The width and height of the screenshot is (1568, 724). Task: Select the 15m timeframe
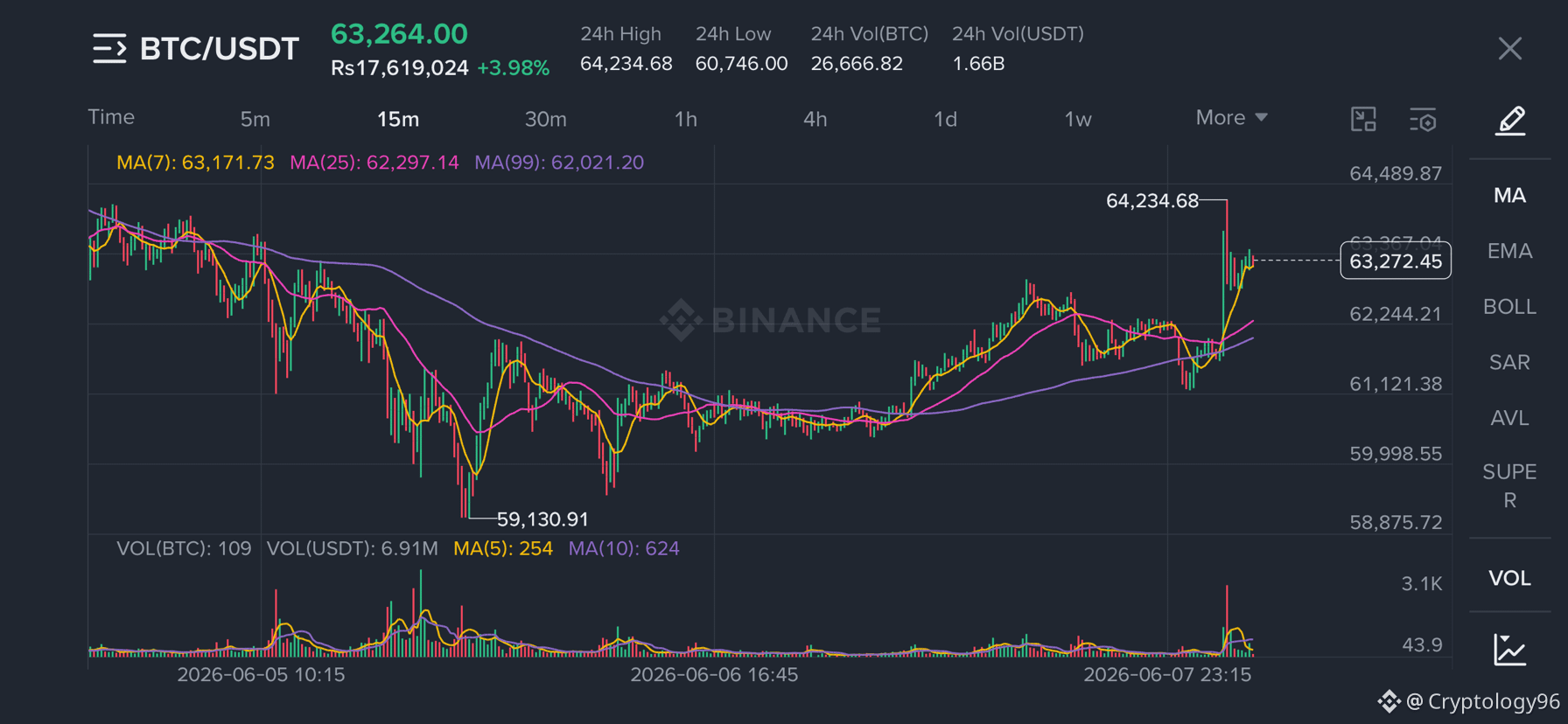pos(398,119)
